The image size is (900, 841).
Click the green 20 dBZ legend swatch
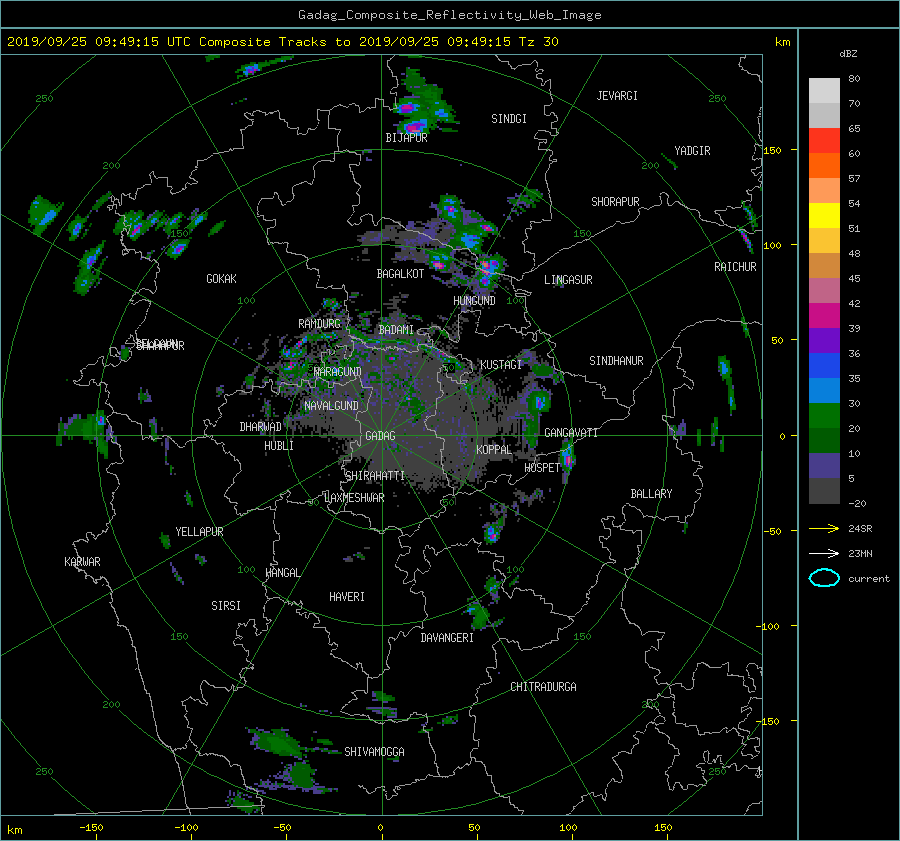[x=824, y=416]
